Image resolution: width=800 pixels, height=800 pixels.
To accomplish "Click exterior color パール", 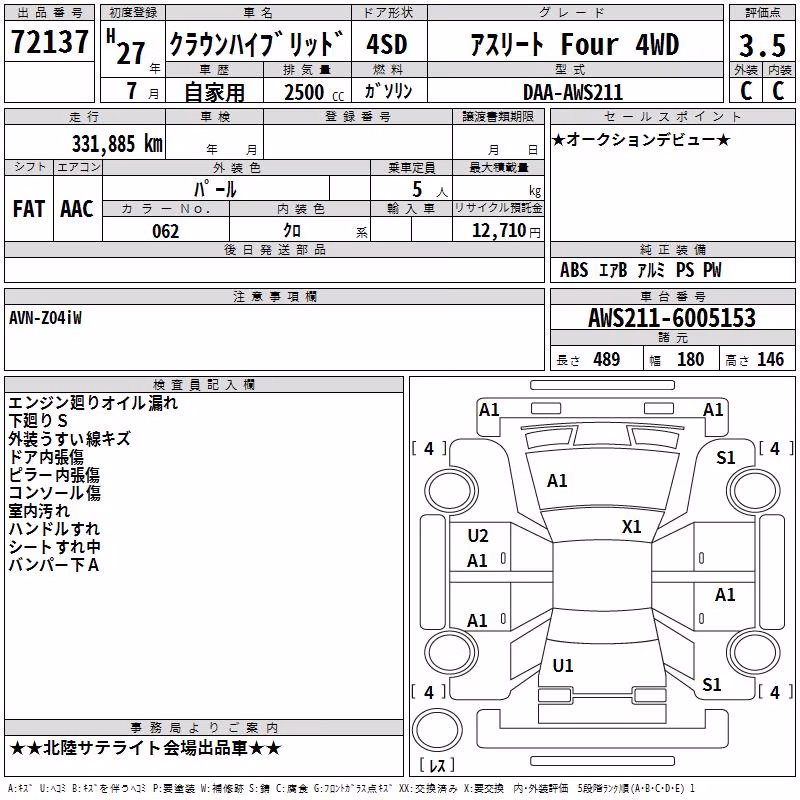I will [x=215, y=189].
